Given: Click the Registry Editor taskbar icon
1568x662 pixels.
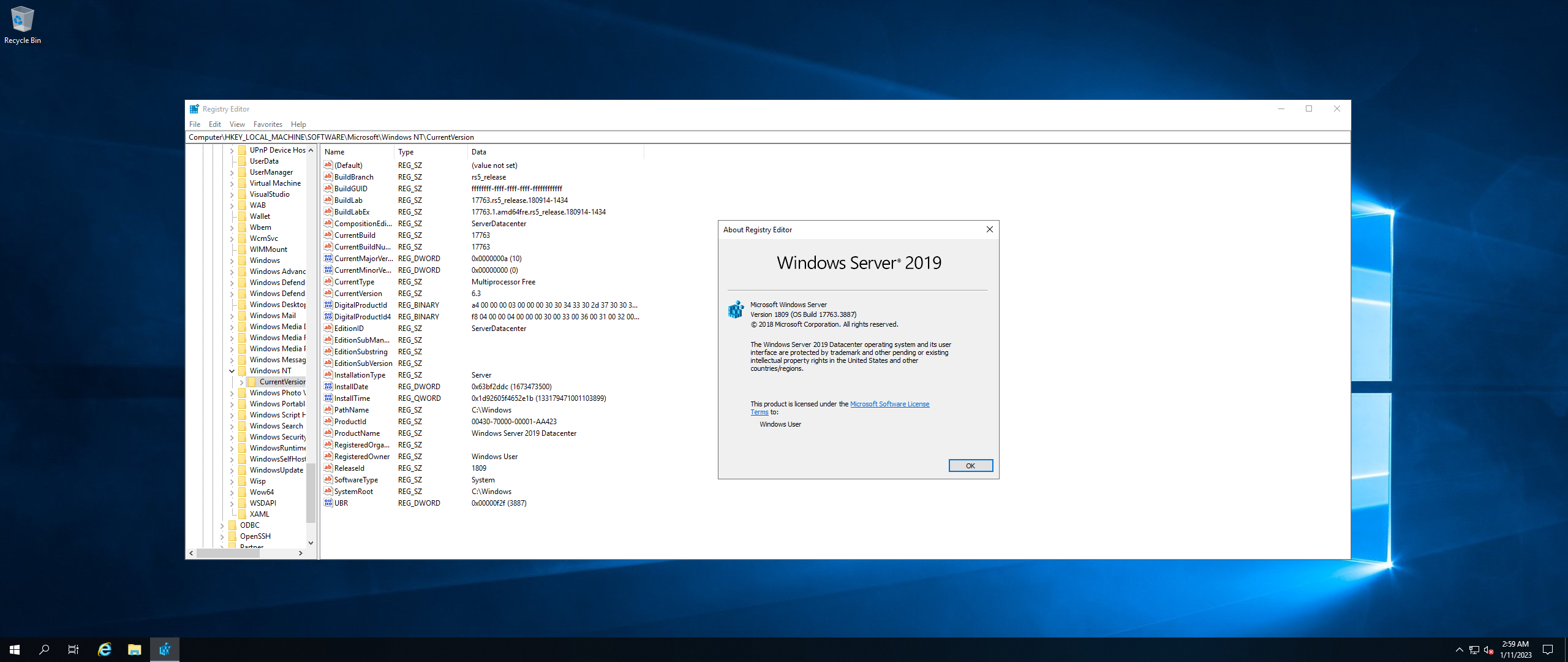Looking at the screenshot, I should click(x=165, y=650).
